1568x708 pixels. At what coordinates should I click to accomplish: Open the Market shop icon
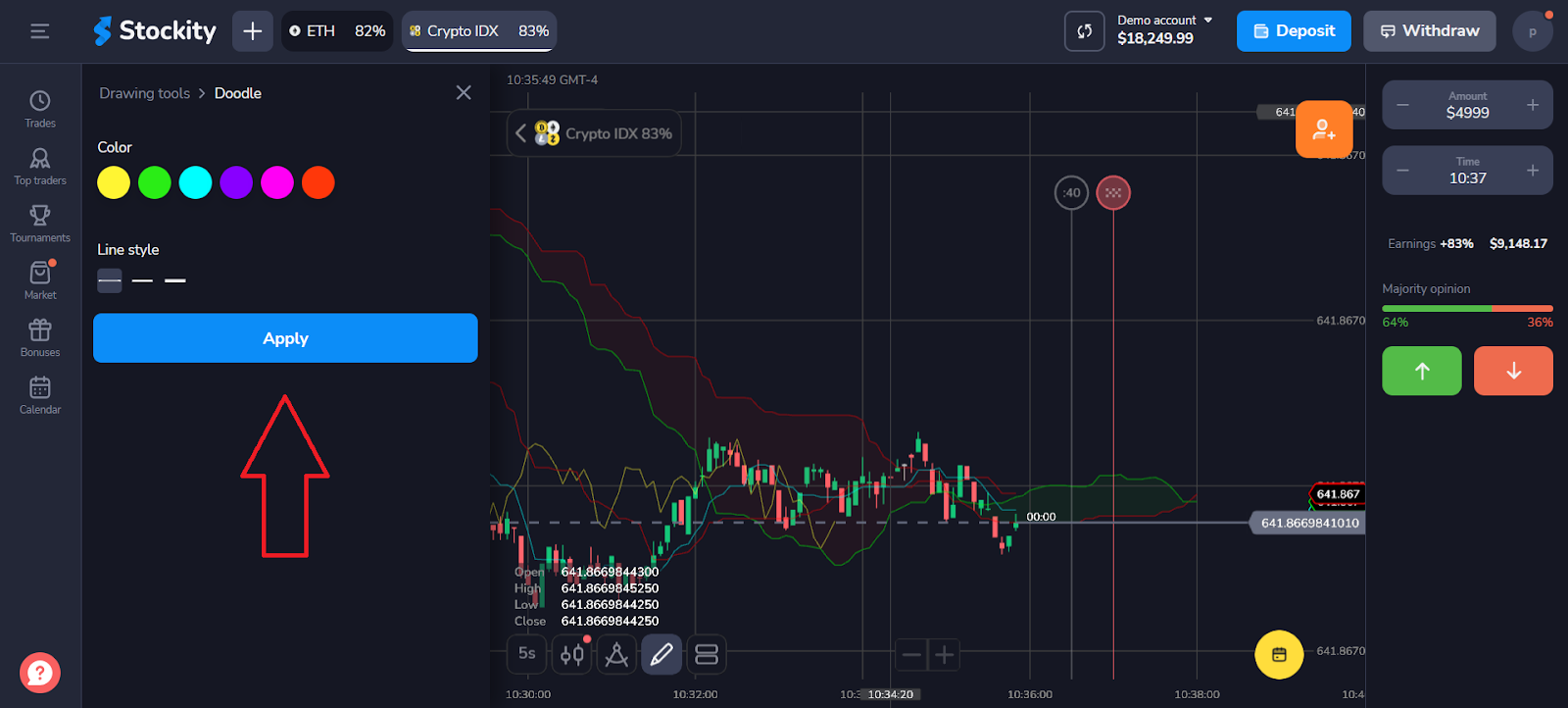[40, 279]
